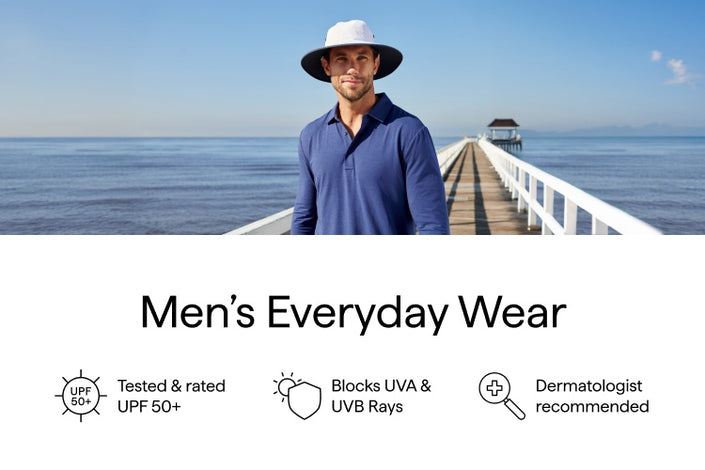This screenshot has height=470, width=705.
Task: Click the calm ocean water left of the man
Action: (x=144, y=184)
